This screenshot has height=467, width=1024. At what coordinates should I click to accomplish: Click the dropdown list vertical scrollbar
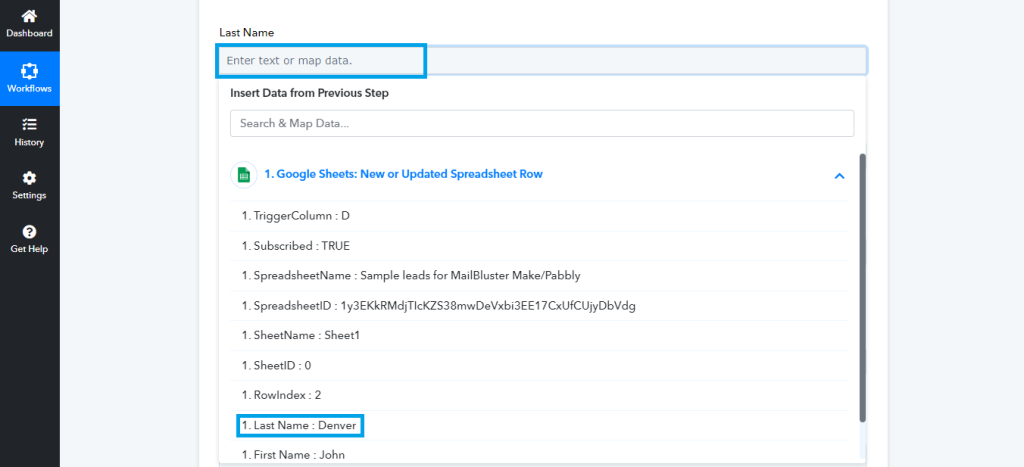pyautogui.click(x=862, y=285)
